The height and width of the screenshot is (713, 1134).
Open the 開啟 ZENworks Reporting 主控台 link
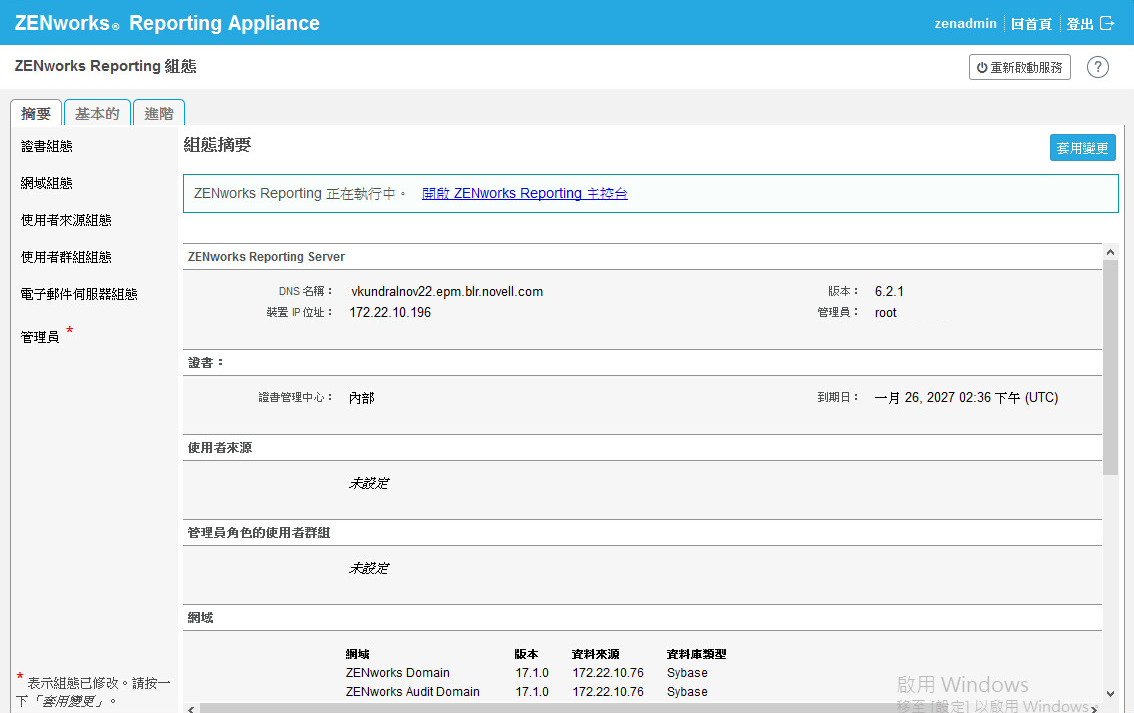pyautogui.click(x=524, y=193)
